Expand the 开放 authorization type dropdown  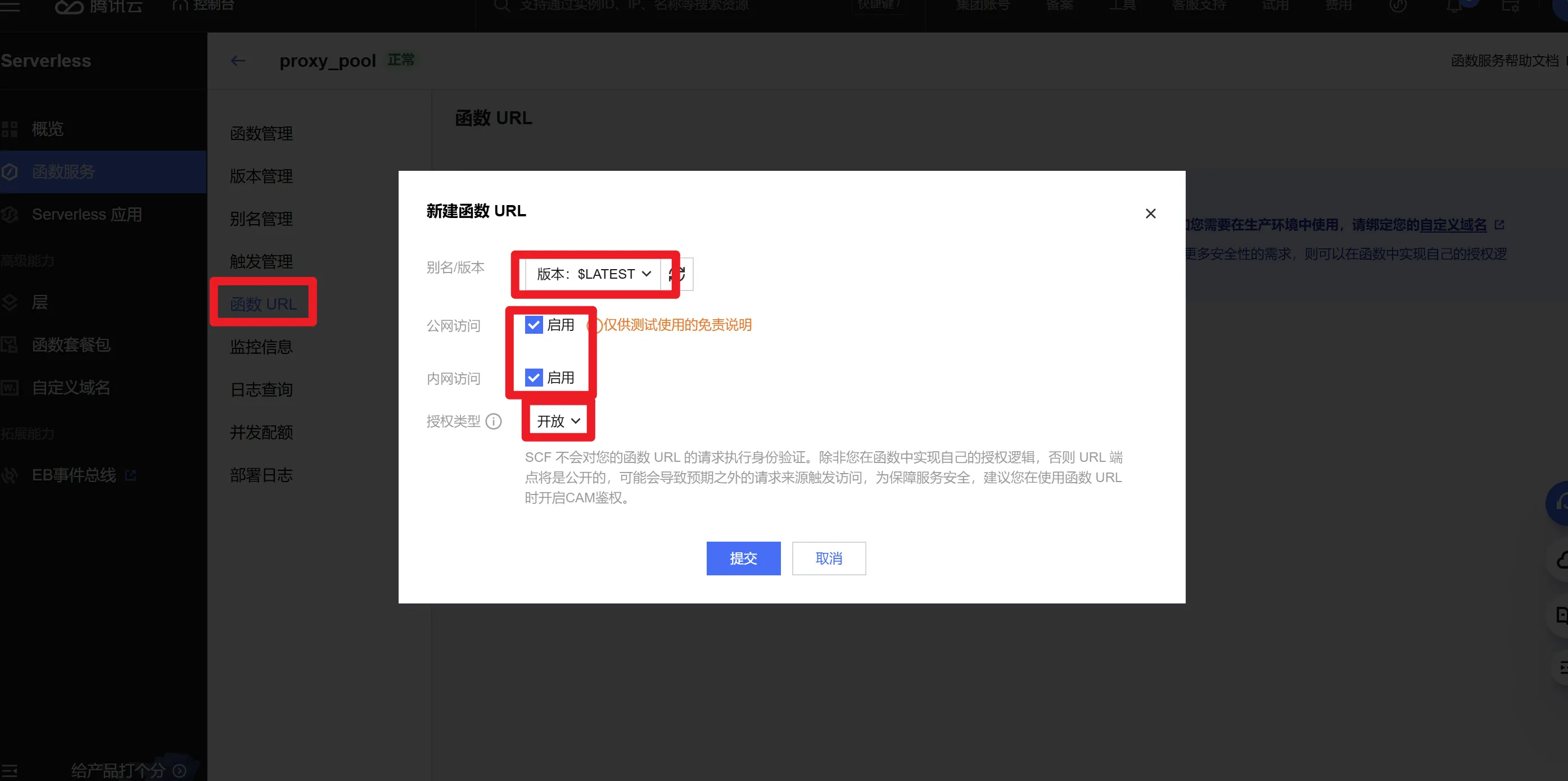pyautogui.click(x=558, y=421)
